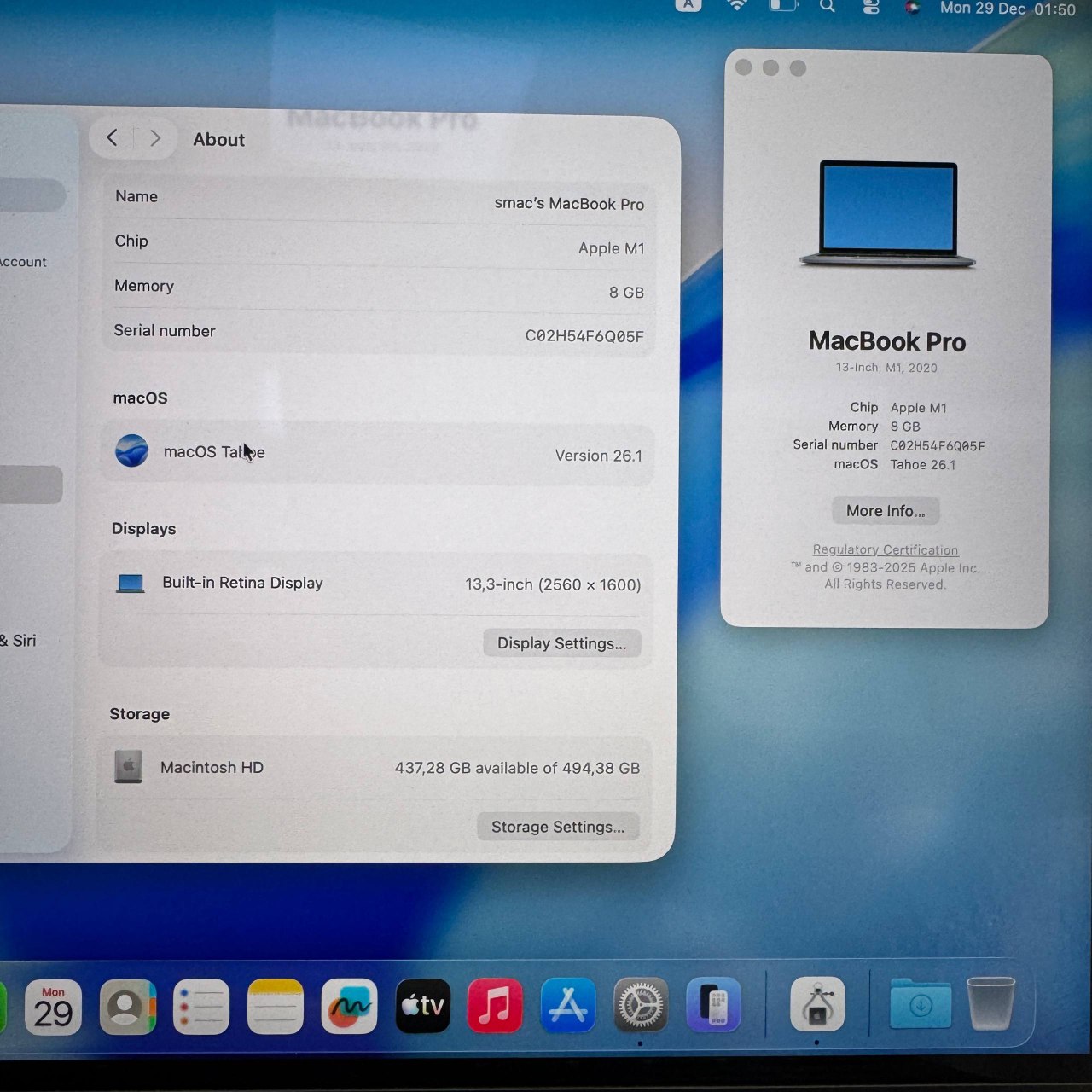Open Notes from the Dock
Image resolution: width=1092 pixels, height=1092 pixels.
click(x=275, y=1007)
